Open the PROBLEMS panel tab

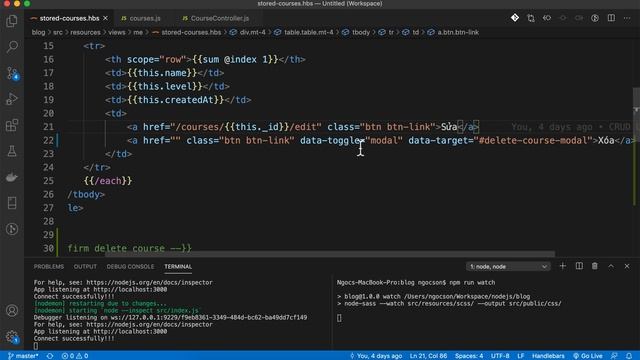pyautogui.click(x=49, y=267)
